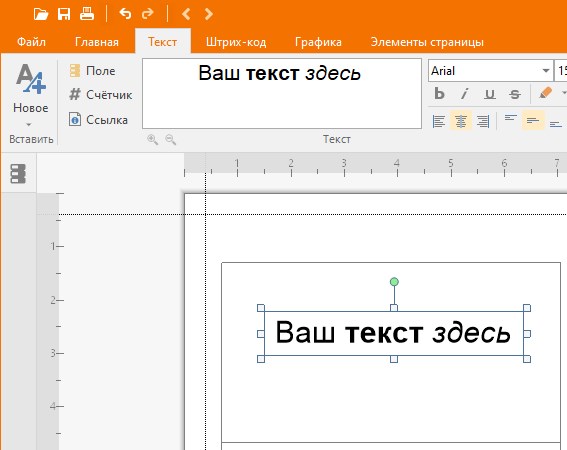
Task: Undo the last action
Action: pyautogui.click(x=125, y=14)
